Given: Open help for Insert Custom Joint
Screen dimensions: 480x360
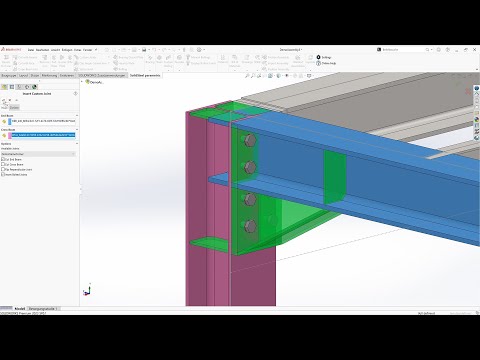Looking at the screenshot, I should (x=75, y=94).
